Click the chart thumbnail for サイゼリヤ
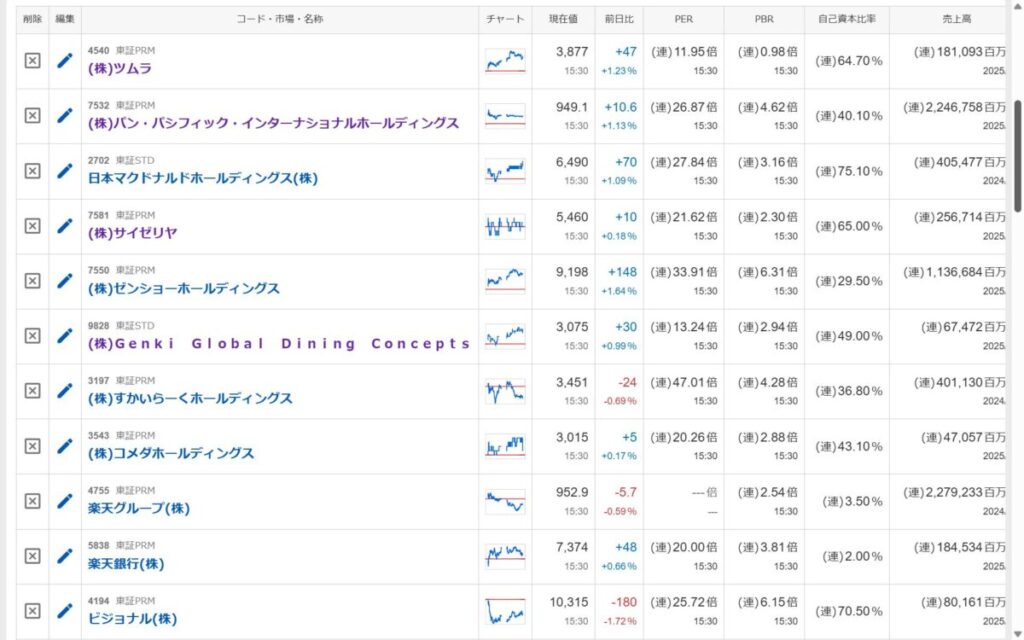The width and height of the screenshot is (1024, 640). click(505, 226)
